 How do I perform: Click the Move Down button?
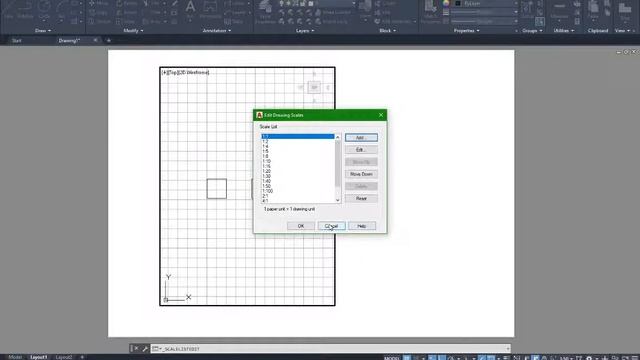pos(361,174)
